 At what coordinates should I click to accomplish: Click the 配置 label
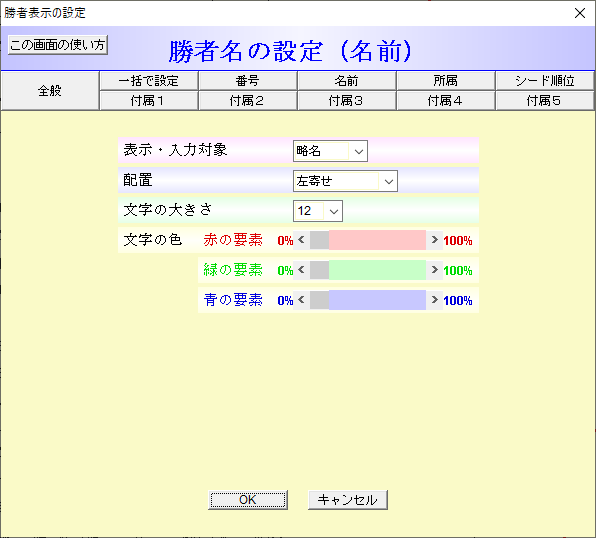(x=138, y=180)
